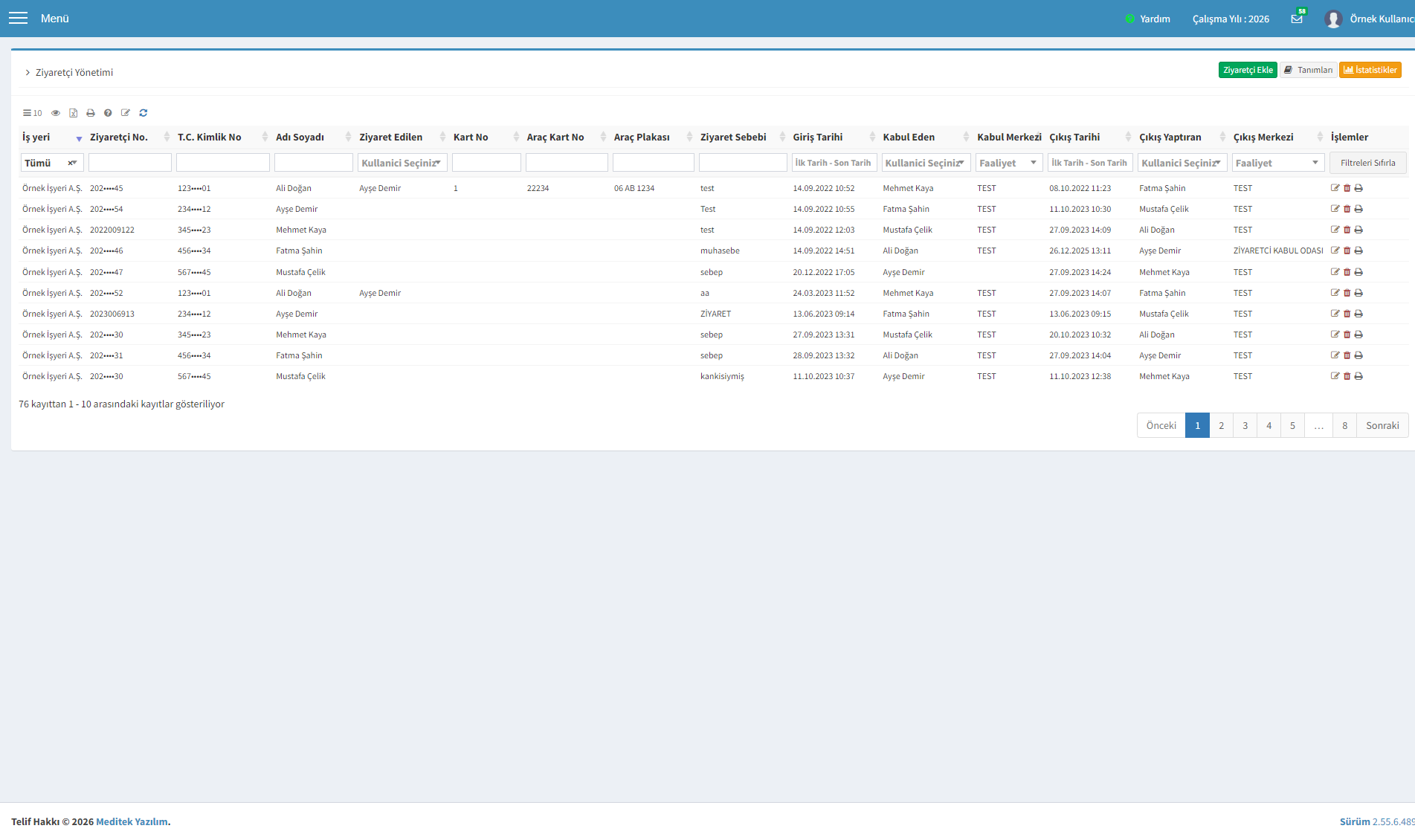Sort by İş yeri column

(52, 138)
